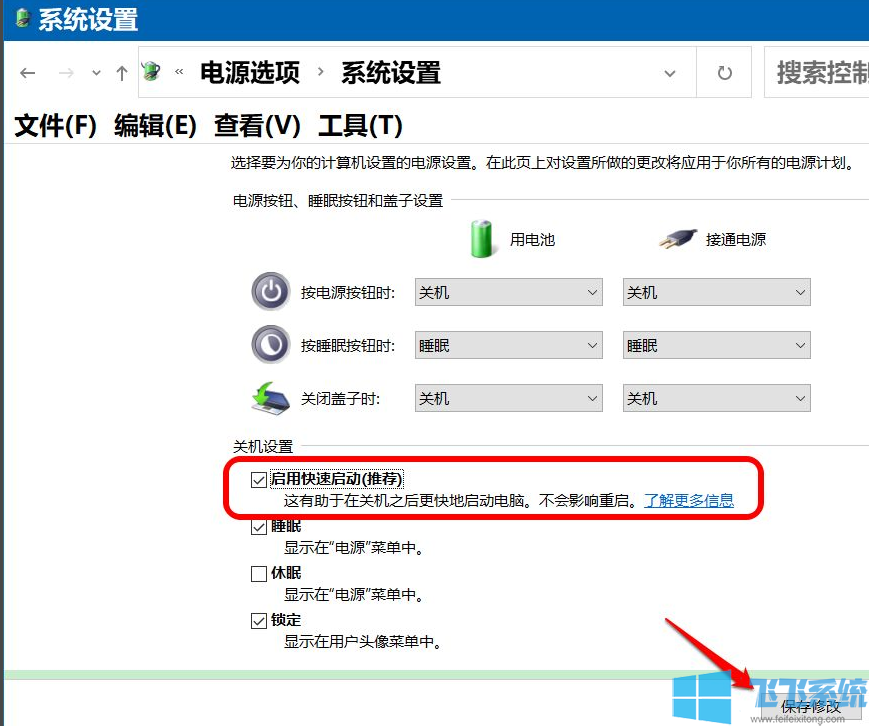Click the sleep button icon beside 按睡眠按钮时
Screen dimensions: 869x726
pos(270,344)
